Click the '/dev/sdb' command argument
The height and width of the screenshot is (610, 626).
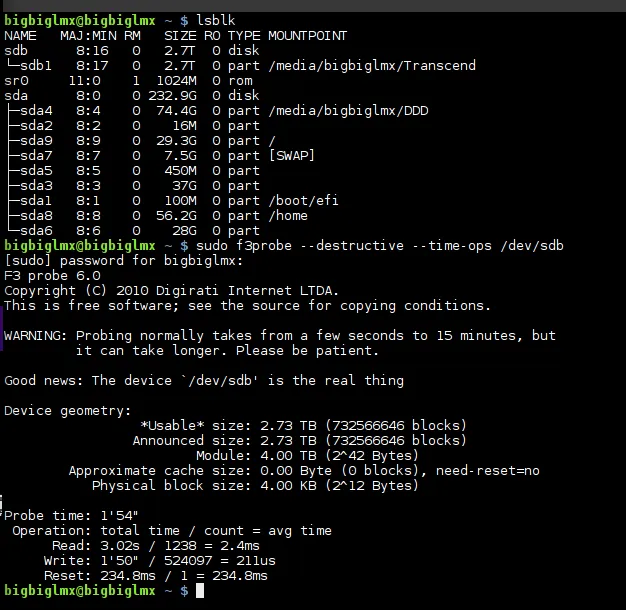(x=532, y=246)
